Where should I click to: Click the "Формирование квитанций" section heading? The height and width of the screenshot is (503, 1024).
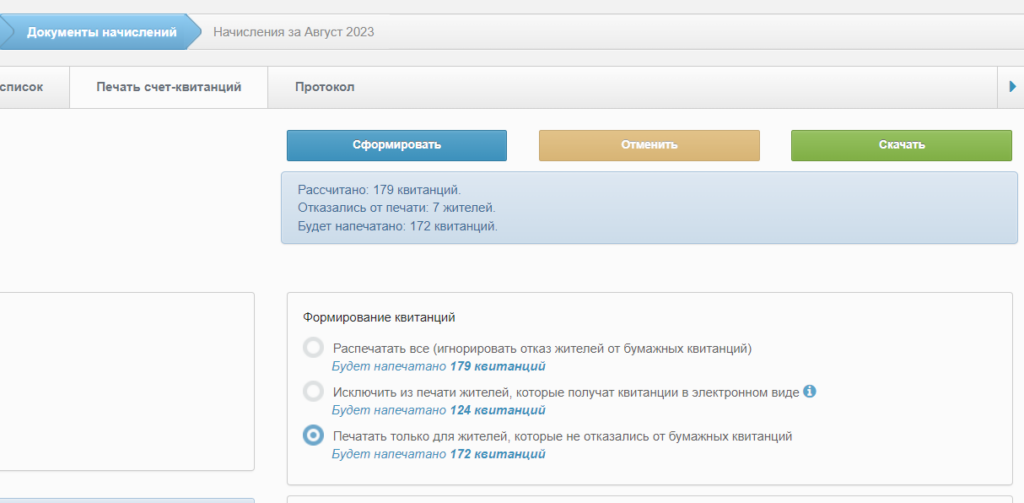(x=379, y=317)
